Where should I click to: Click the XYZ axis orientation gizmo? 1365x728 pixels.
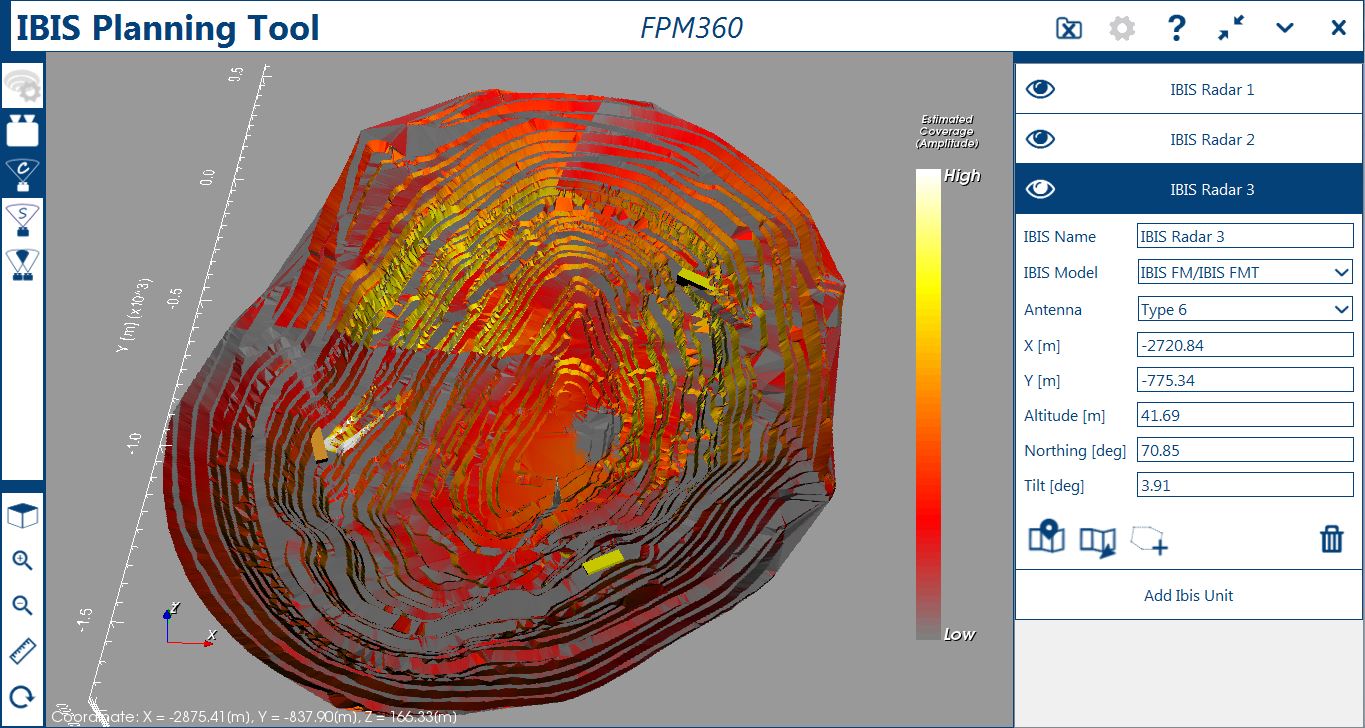[187, 625]
